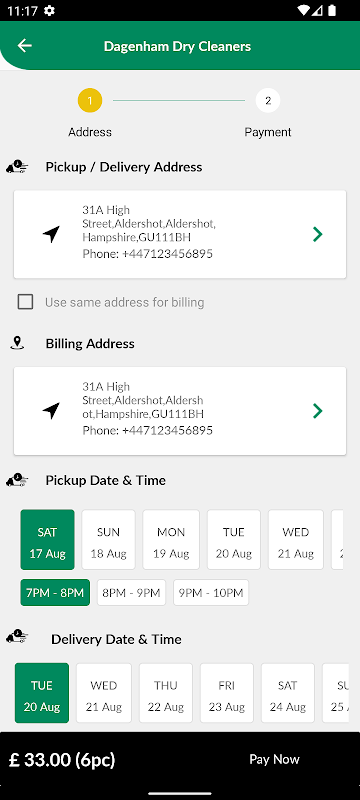Image resolution: width=360 pixels, height=800 pixels.
Task: Tap the settings gear in the status bar
Action: coord(49,10)
